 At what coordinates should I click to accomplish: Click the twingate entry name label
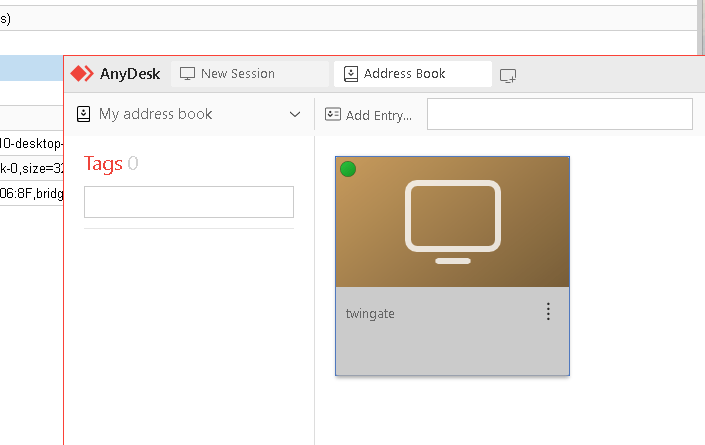[370, 313]
